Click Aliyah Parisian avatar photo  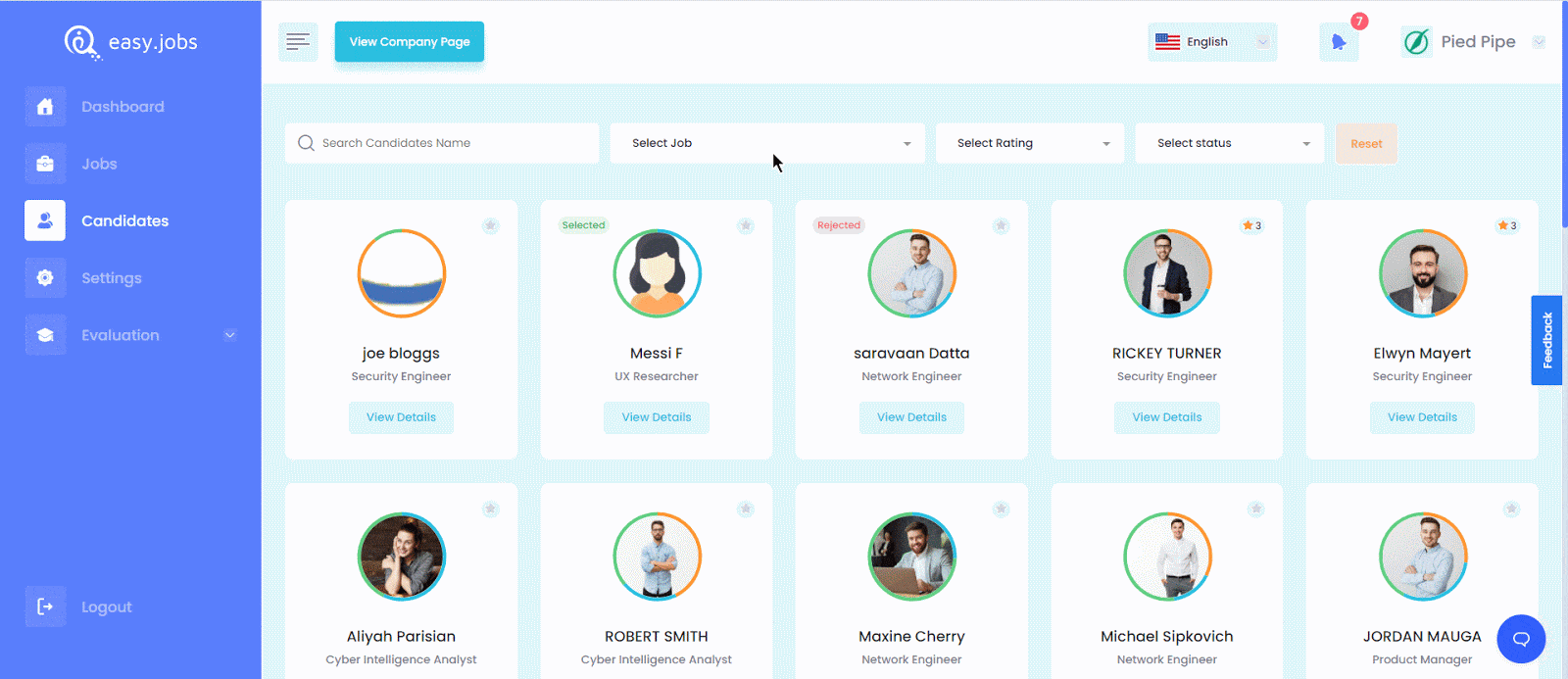(x=402, y=557)
